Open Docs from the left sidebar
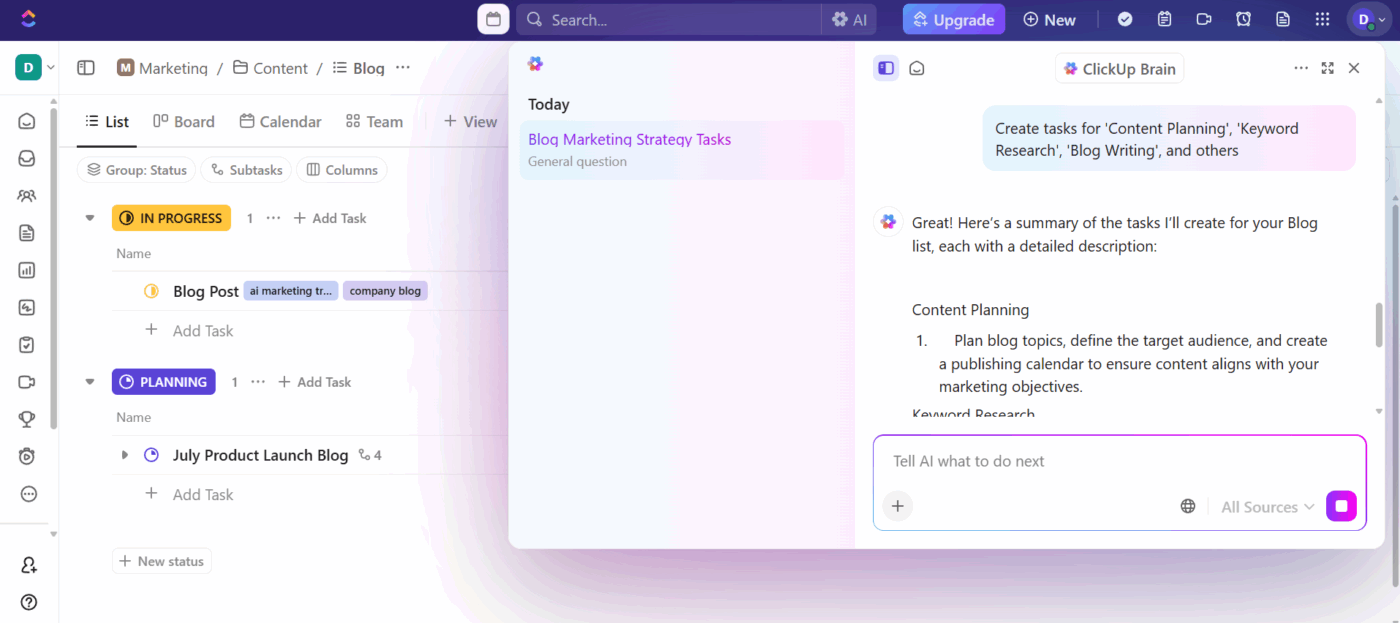Image resolution: width=1400 pixels, height=623 pixels. (x=27, y=232)
